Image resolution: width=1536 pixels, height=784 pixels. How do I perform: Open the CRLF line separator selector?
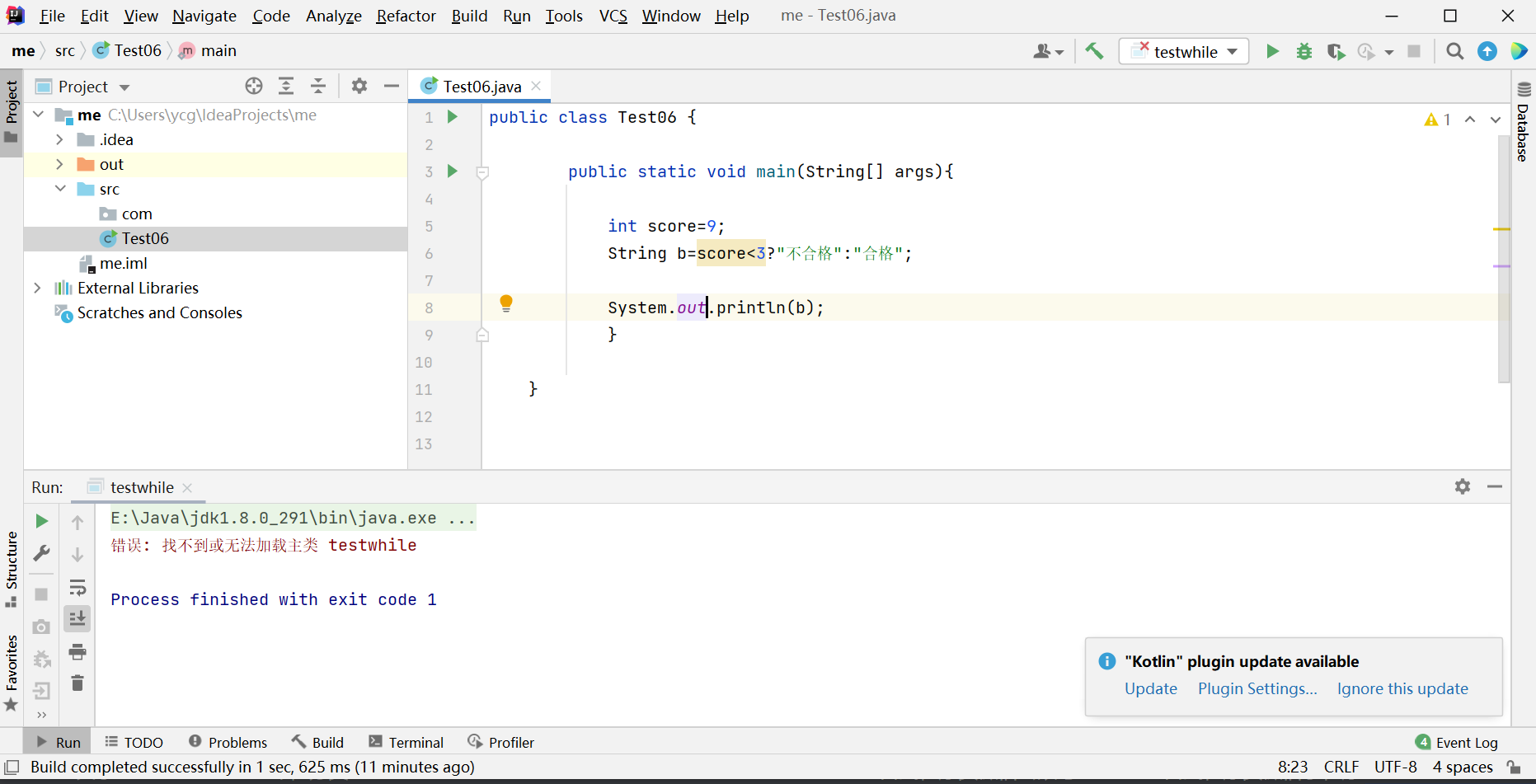coord(1341,768)
